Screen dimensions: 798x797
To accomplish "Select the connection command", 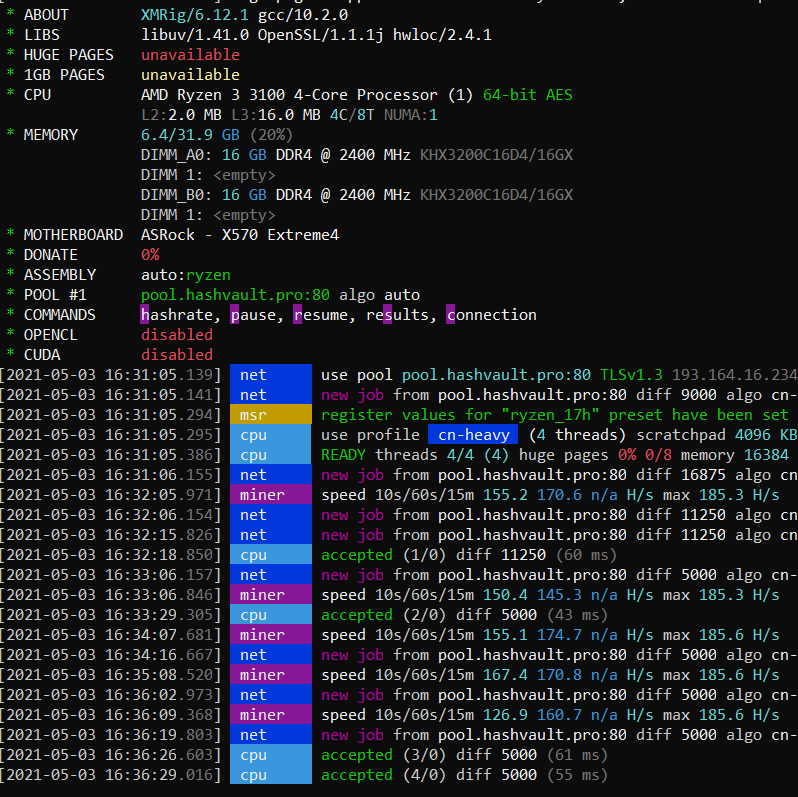I will 491,314.
